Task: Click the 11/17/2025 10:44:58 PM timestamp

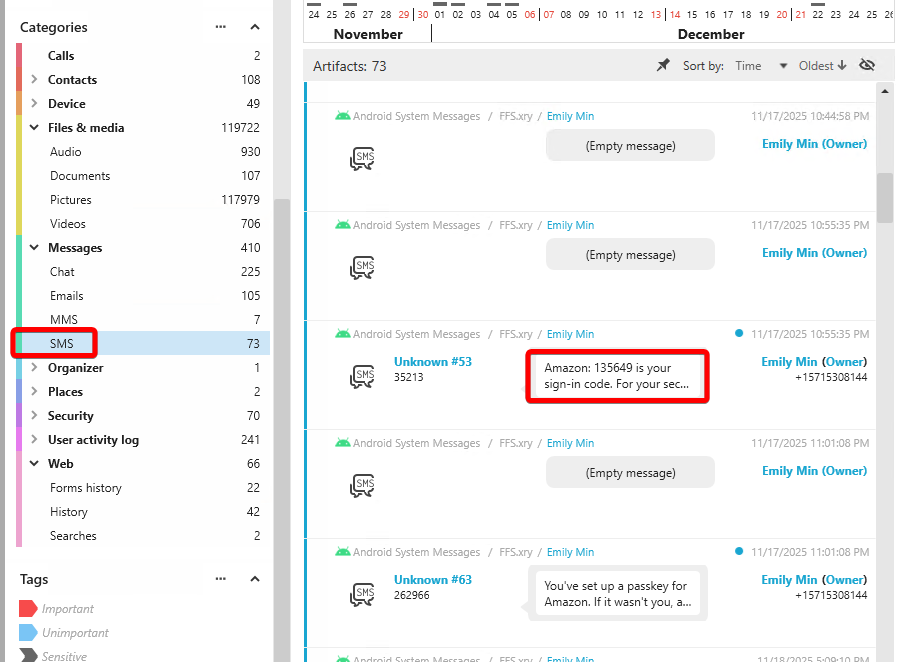Action: point(810,116)
